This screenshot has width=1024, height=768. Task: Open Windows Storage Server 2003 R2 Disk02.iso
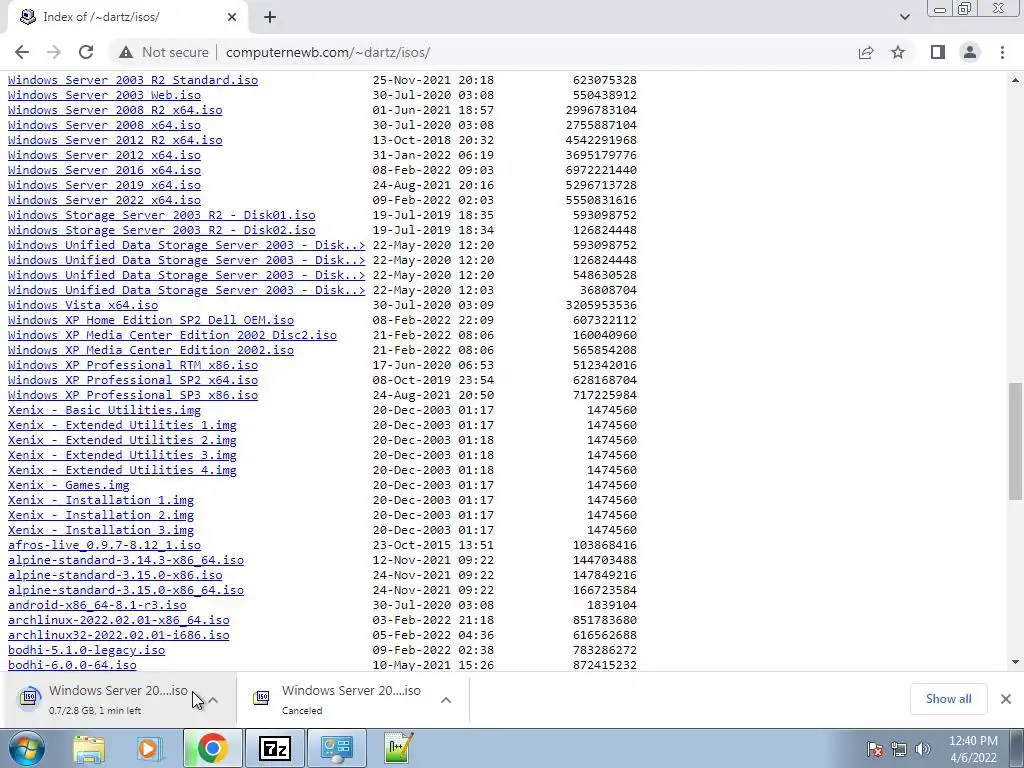coord(161,230)
